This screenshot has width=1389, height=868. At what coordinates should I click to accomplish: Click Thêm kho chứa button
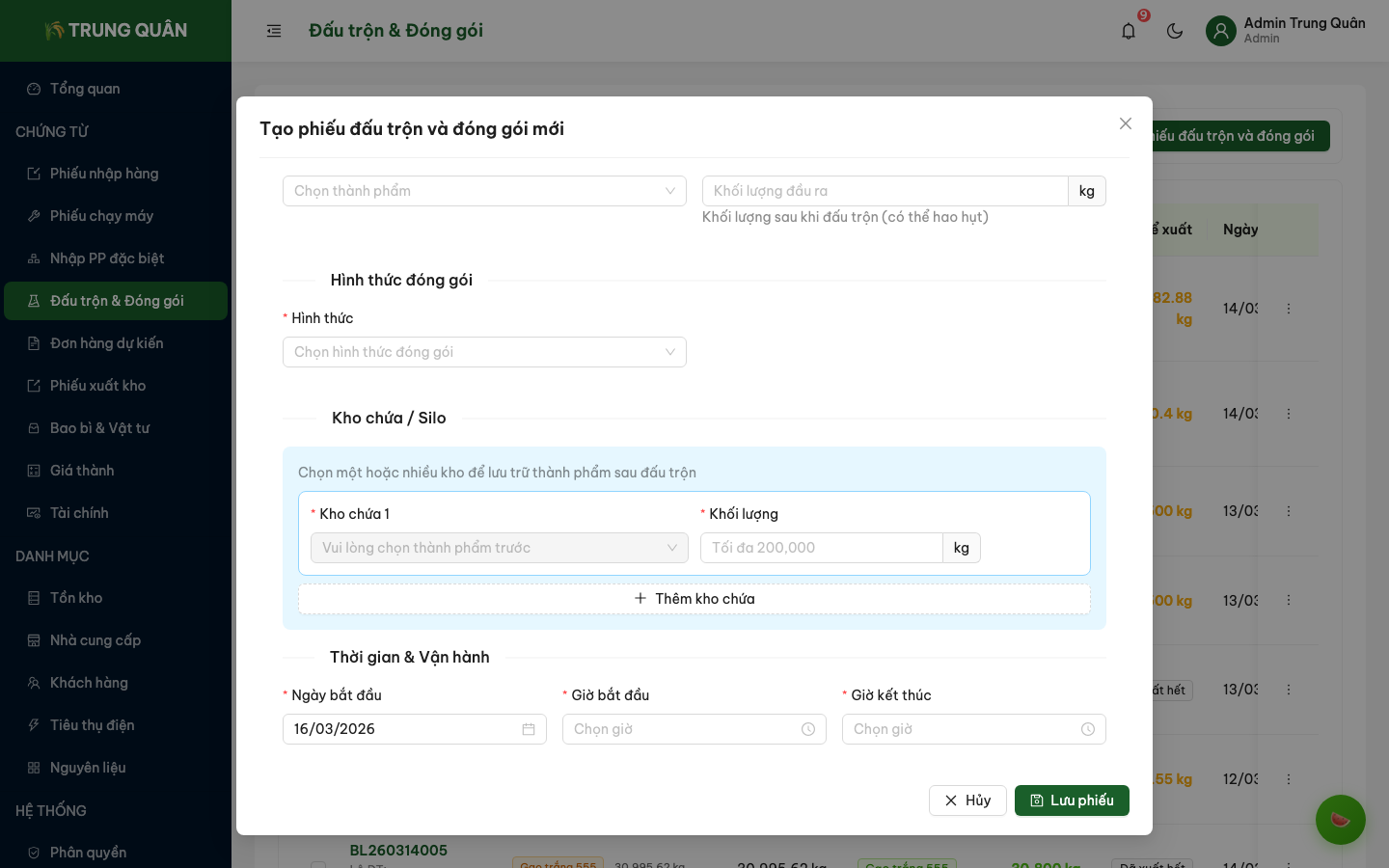pos(694,599)
